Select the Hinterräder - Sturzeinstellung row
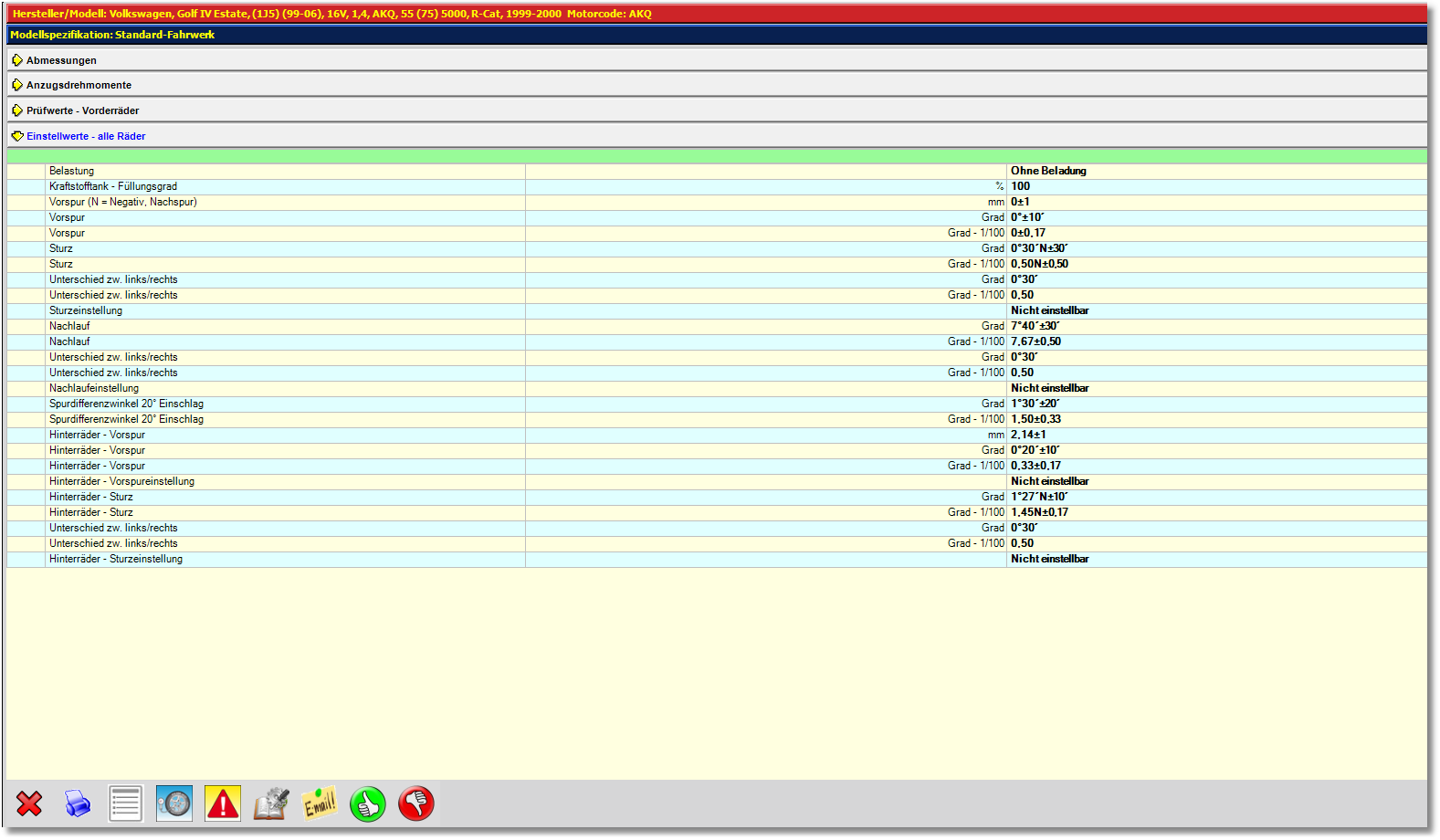 [717, 559]
